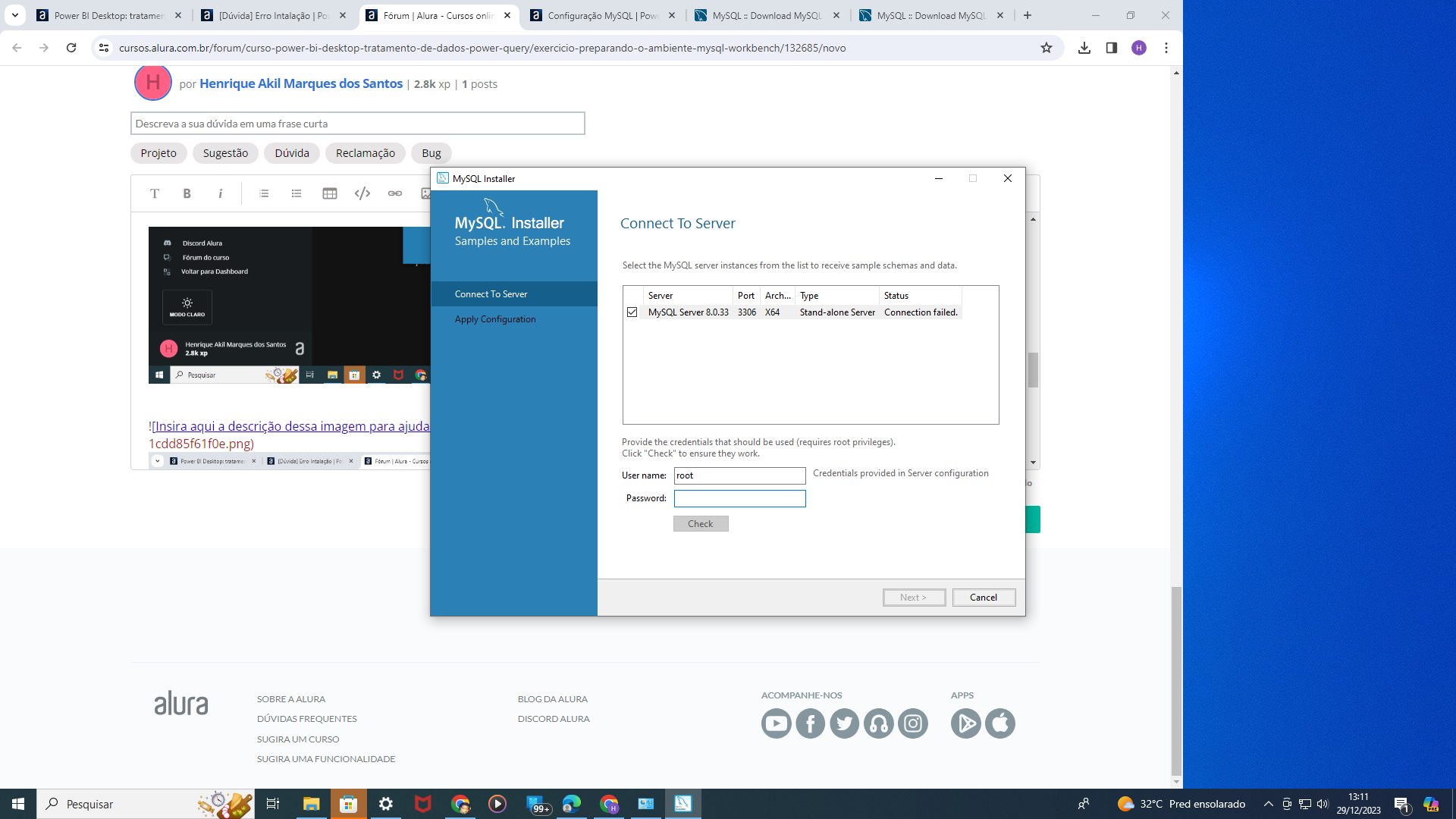Image resolution: width=1456 pixels, height=819 pixels.
Task: Click the page vertical scrollbar thumb
Action: pos(1176,681)
